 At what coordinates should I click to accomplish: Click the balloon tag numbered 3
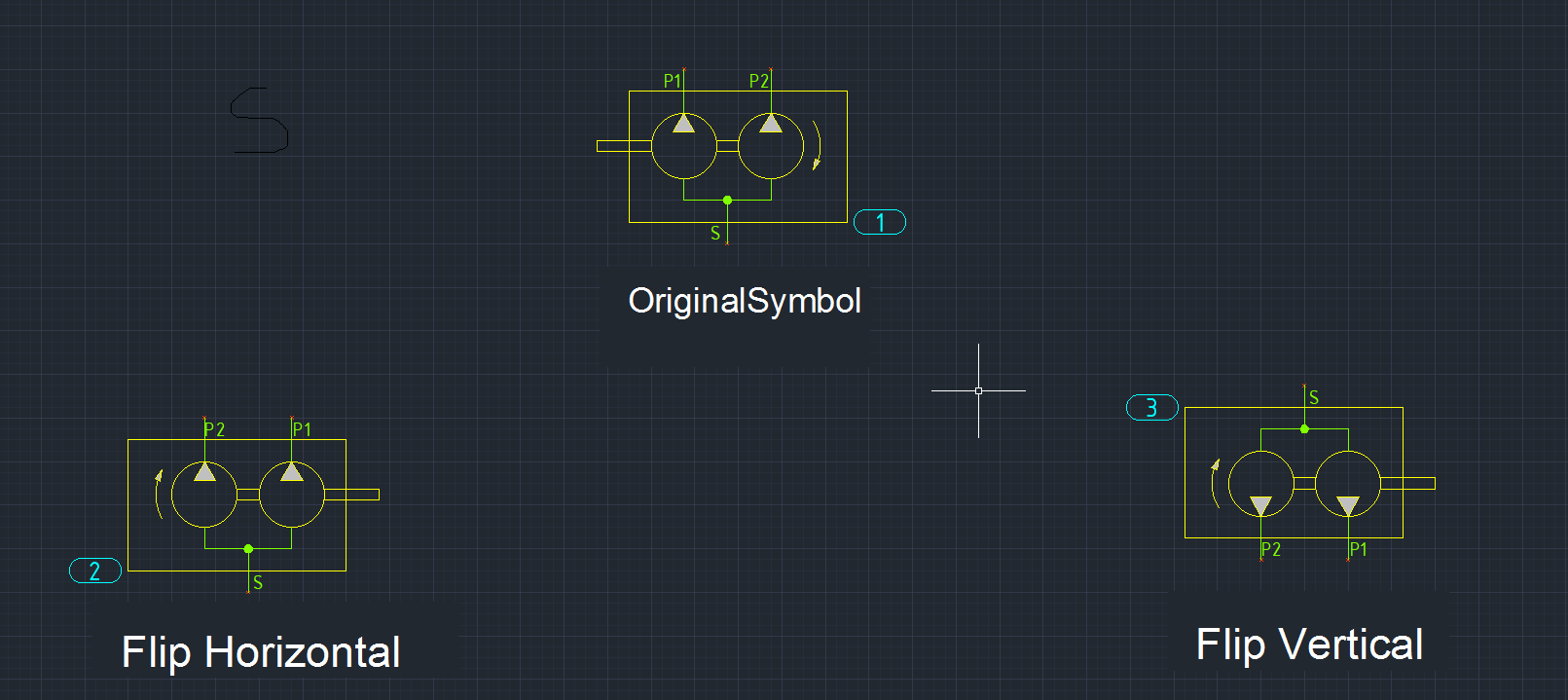point(1151,407)
